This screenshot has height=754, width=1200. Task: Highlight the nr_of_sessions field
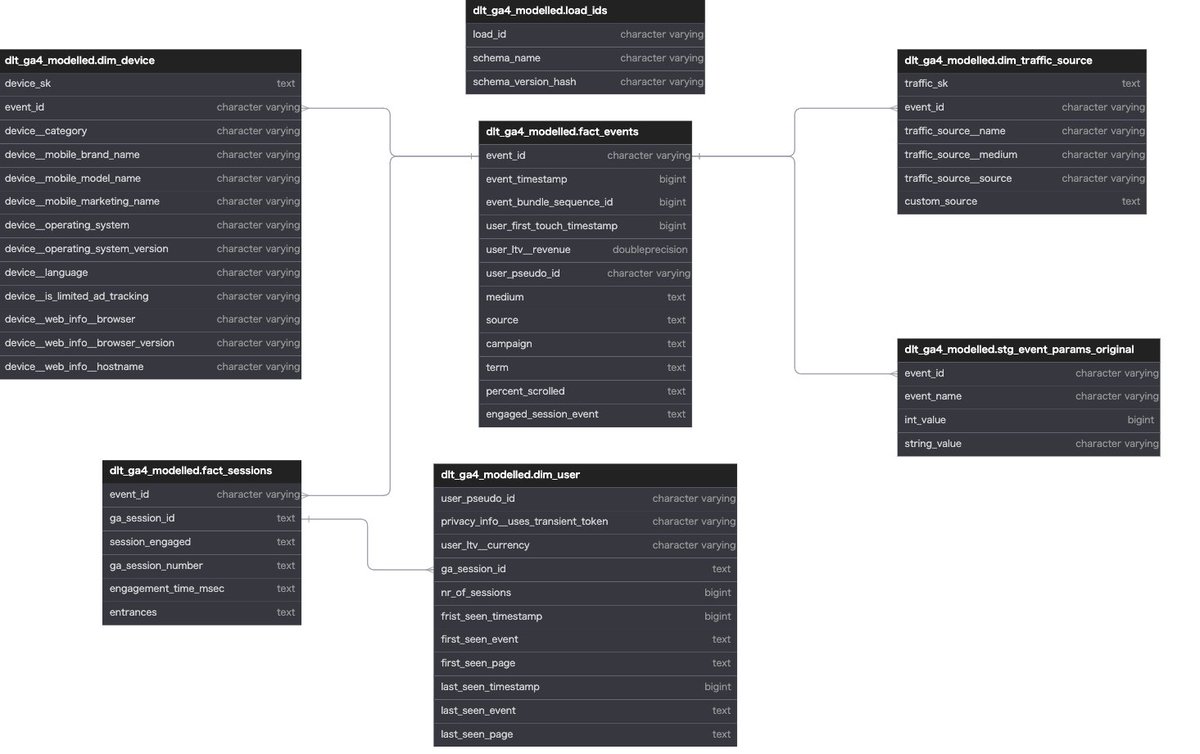tap(585, 593)
